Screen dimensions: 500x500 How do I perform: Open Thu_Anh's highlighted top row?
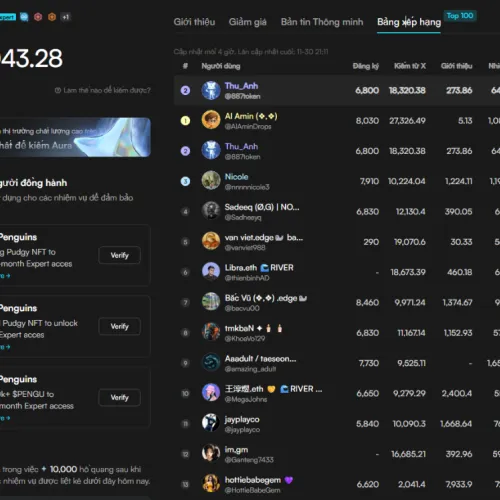[337, 90]
